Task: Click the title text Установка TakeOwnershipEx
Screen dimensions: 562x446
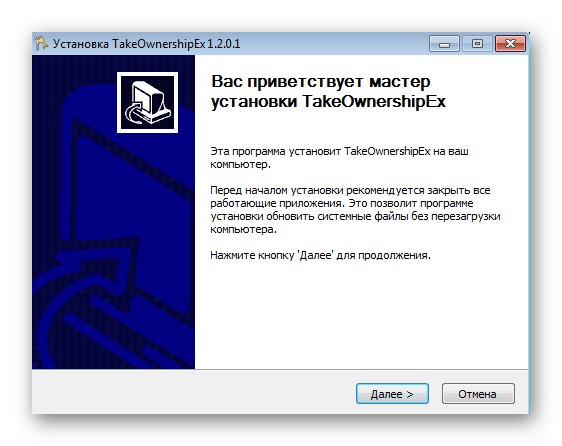Action: pos(129,44)
